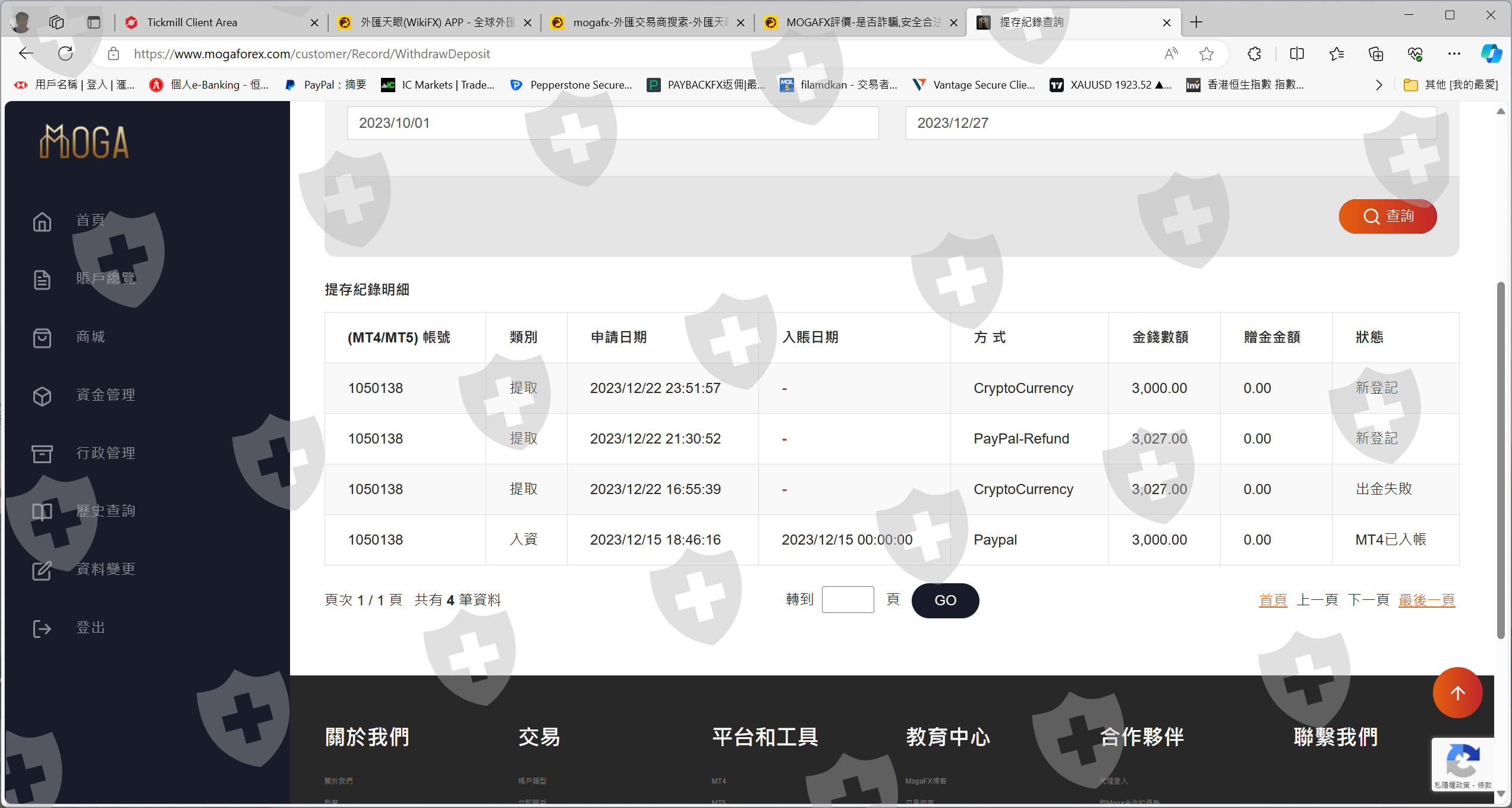Open 其他 [我的最愛] favorites folder

coord(1450,85)
